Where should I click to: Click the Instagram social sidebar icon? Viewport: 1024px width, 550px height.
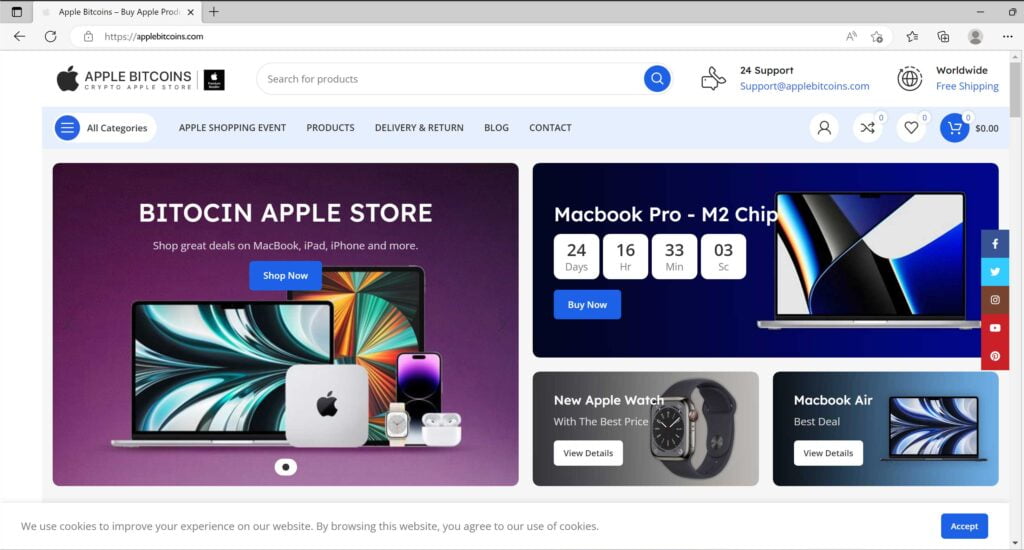995,300
